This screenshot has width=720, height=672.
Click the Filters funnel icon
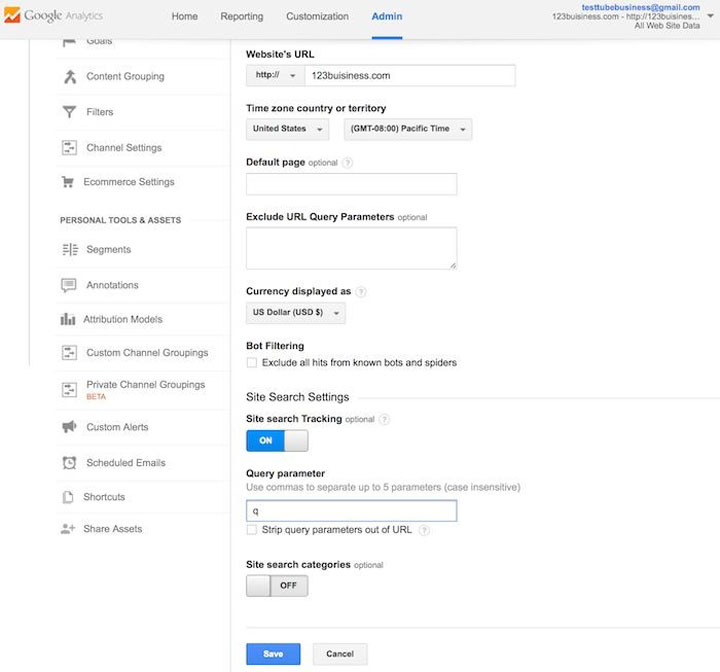click(x=69, y=112)
